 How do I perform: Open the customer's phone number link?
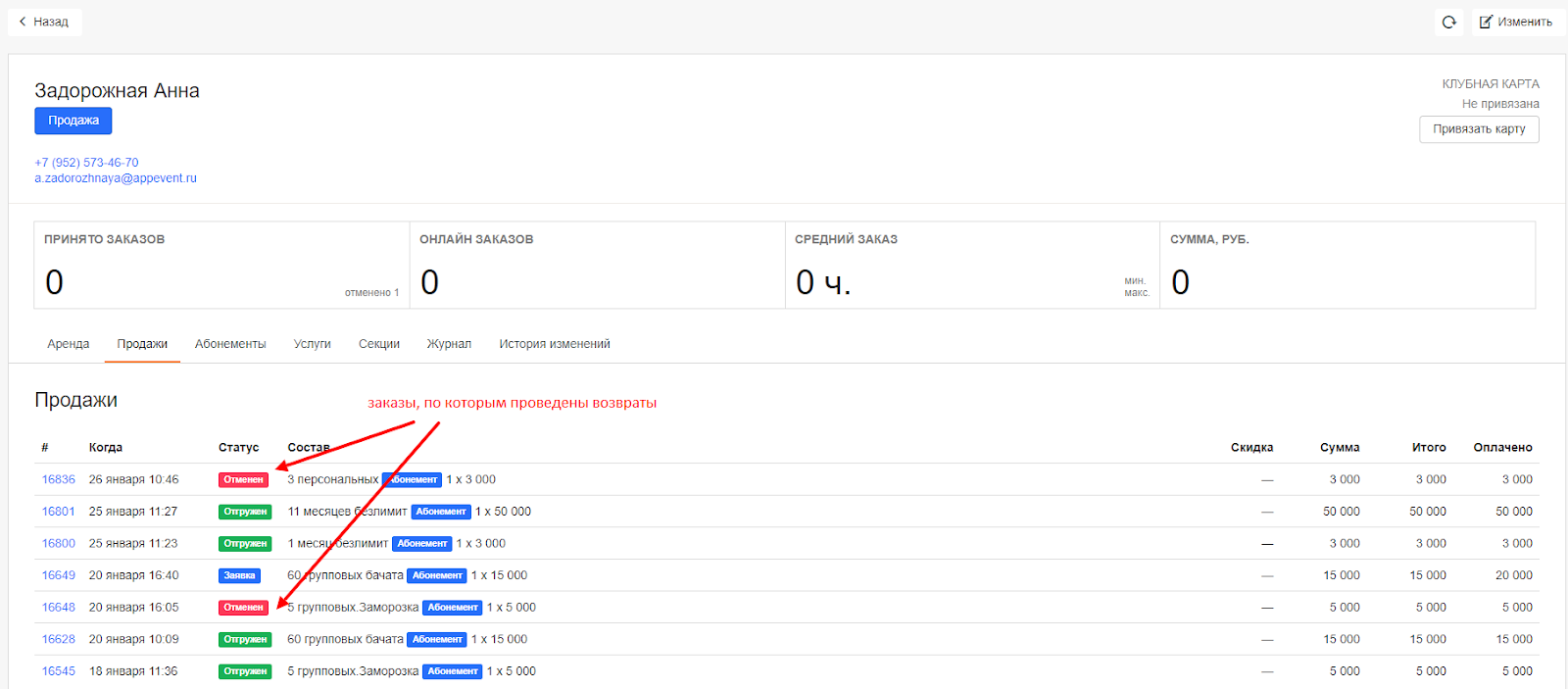pyautogui.click(x=86, y=163)
